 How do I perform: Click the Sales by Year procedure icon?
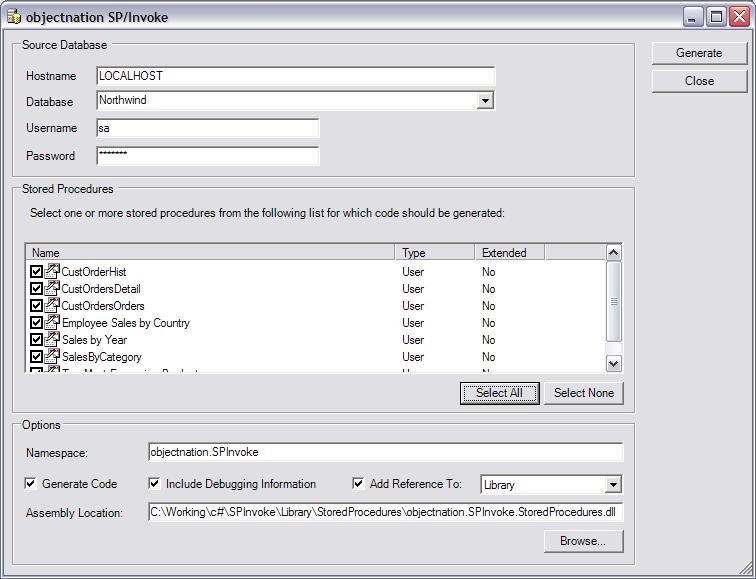coord(52,339)
